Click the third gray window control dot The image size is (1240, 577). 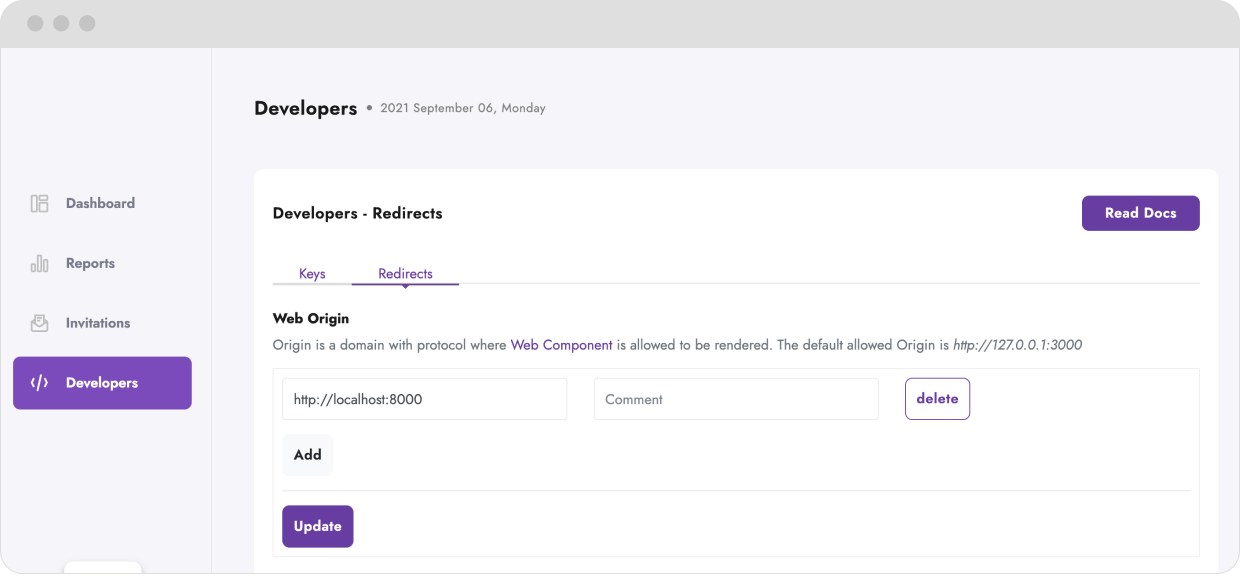click(x=87, y=23)
